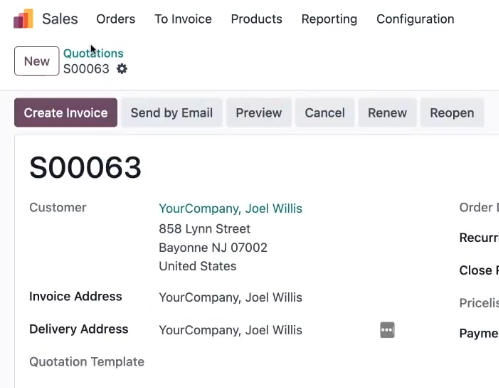This screenshot has width=499, height=388.
Task: Cancel the sales order
Action: pyautogui.click(x=325, y=113)
